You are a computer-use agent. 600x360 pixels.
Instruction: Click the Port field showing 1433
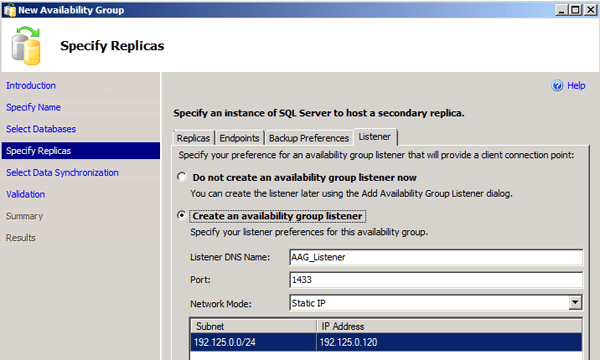[x=436, y=280]
